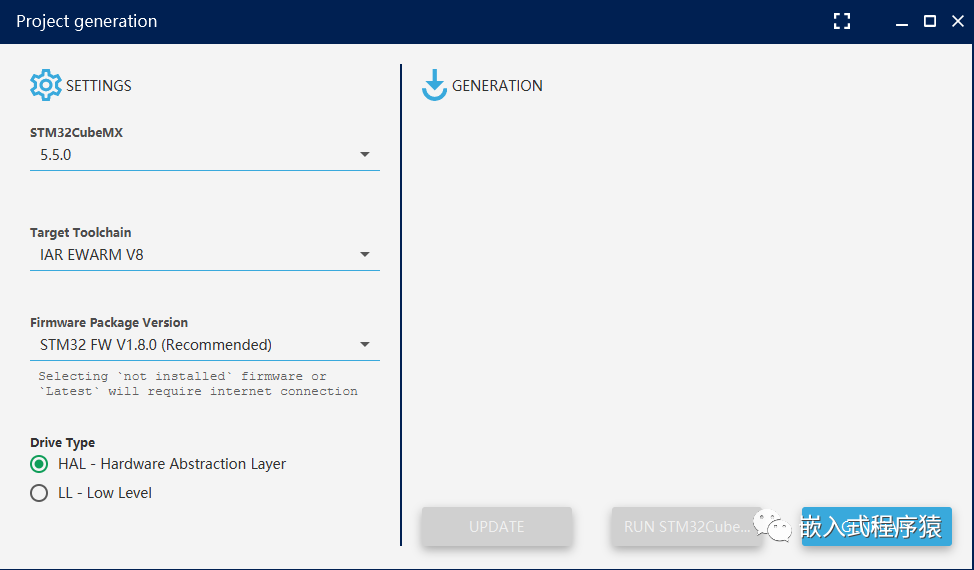Viewport: 974px width, 570px height.
Task: Select HAL - Hardware Abstraction Layer option
Action: tap(39, 464)
